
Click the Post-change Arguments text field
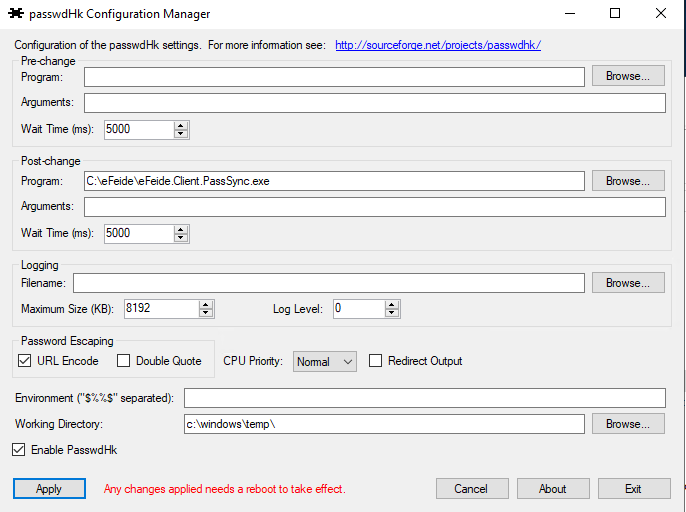click(374, 207)
